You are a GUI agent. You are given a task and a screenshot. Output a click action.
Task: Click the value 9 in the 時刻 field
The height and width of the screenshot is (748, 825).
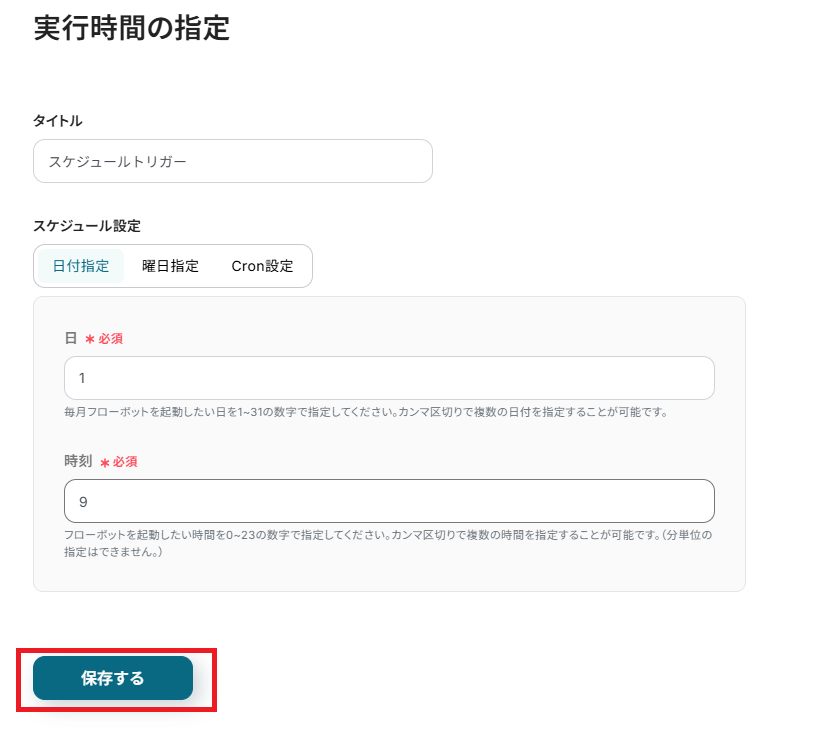[x=83, y=501]
